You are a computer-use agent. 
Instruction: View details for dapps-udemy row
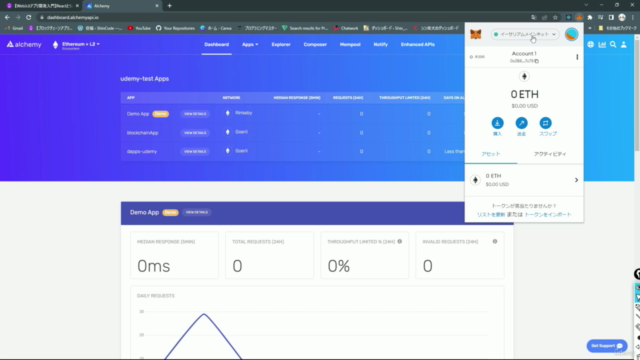(195, 151)
